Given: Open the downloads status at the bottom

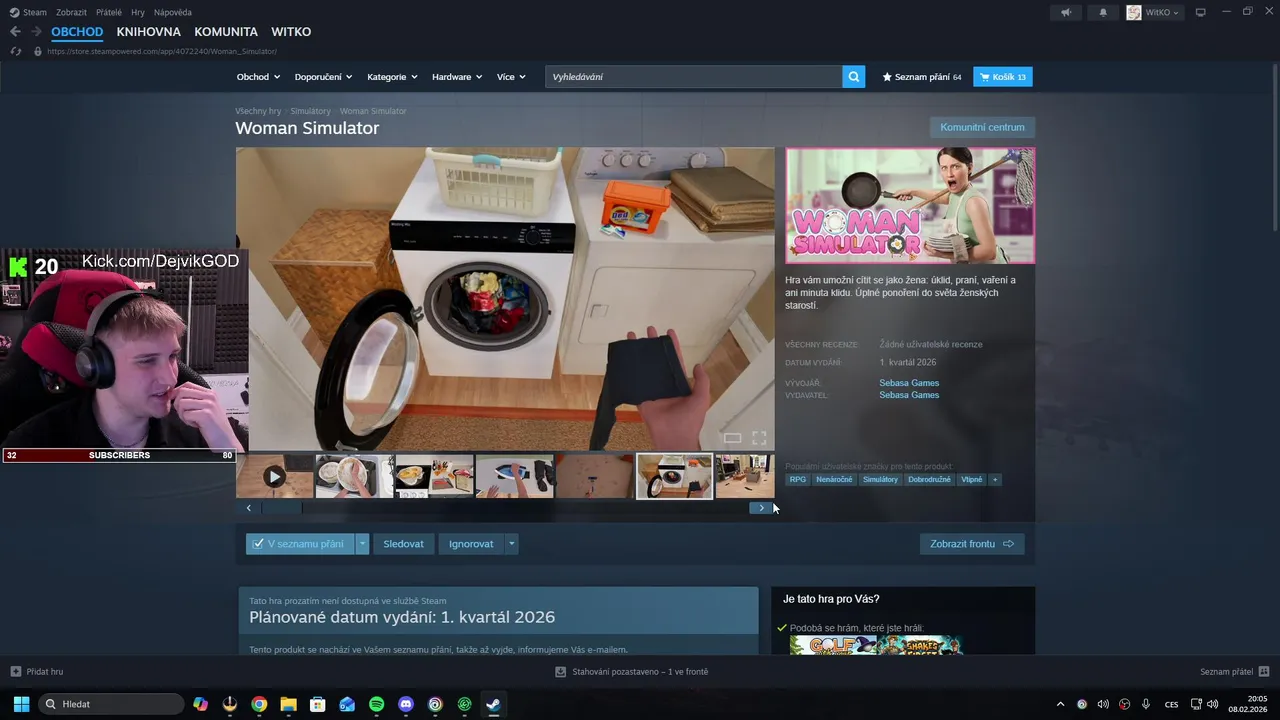Looking at the screenshot, I should click(632, 672).
